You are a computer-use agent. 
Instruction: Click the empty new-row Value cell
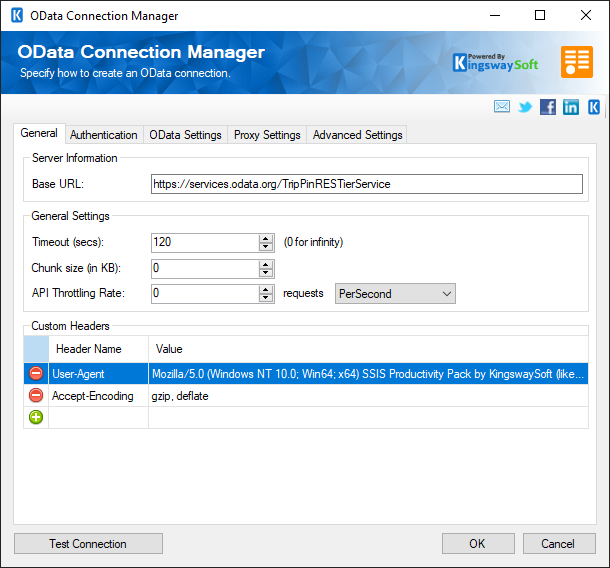coord(368,417)
